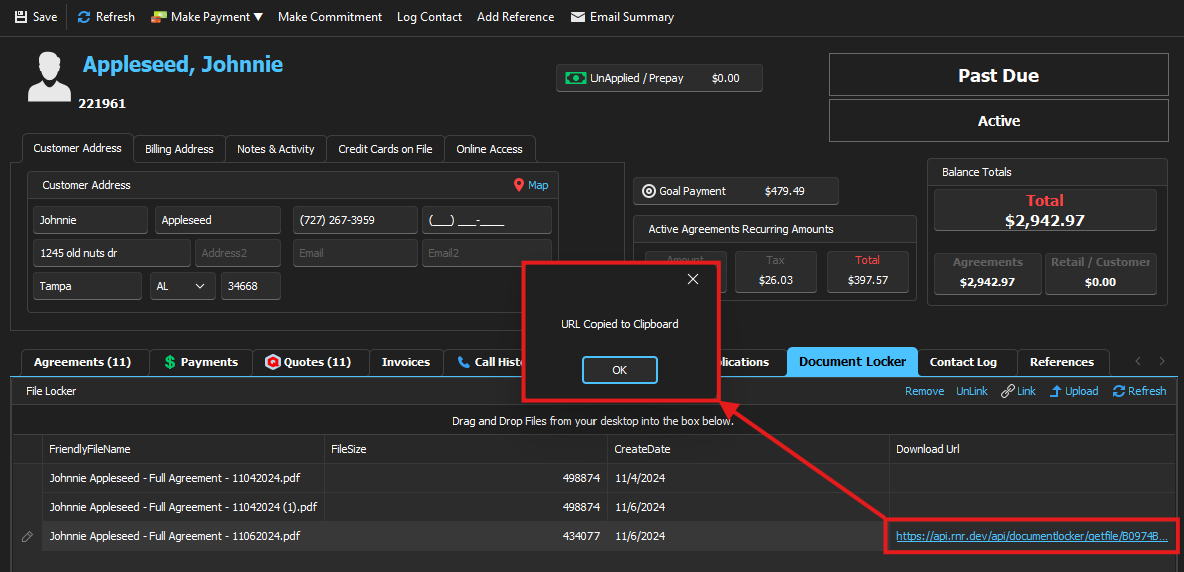Click the pencil edit icon on 11062024 row
1184x572 pixels.
coord(27,537)
